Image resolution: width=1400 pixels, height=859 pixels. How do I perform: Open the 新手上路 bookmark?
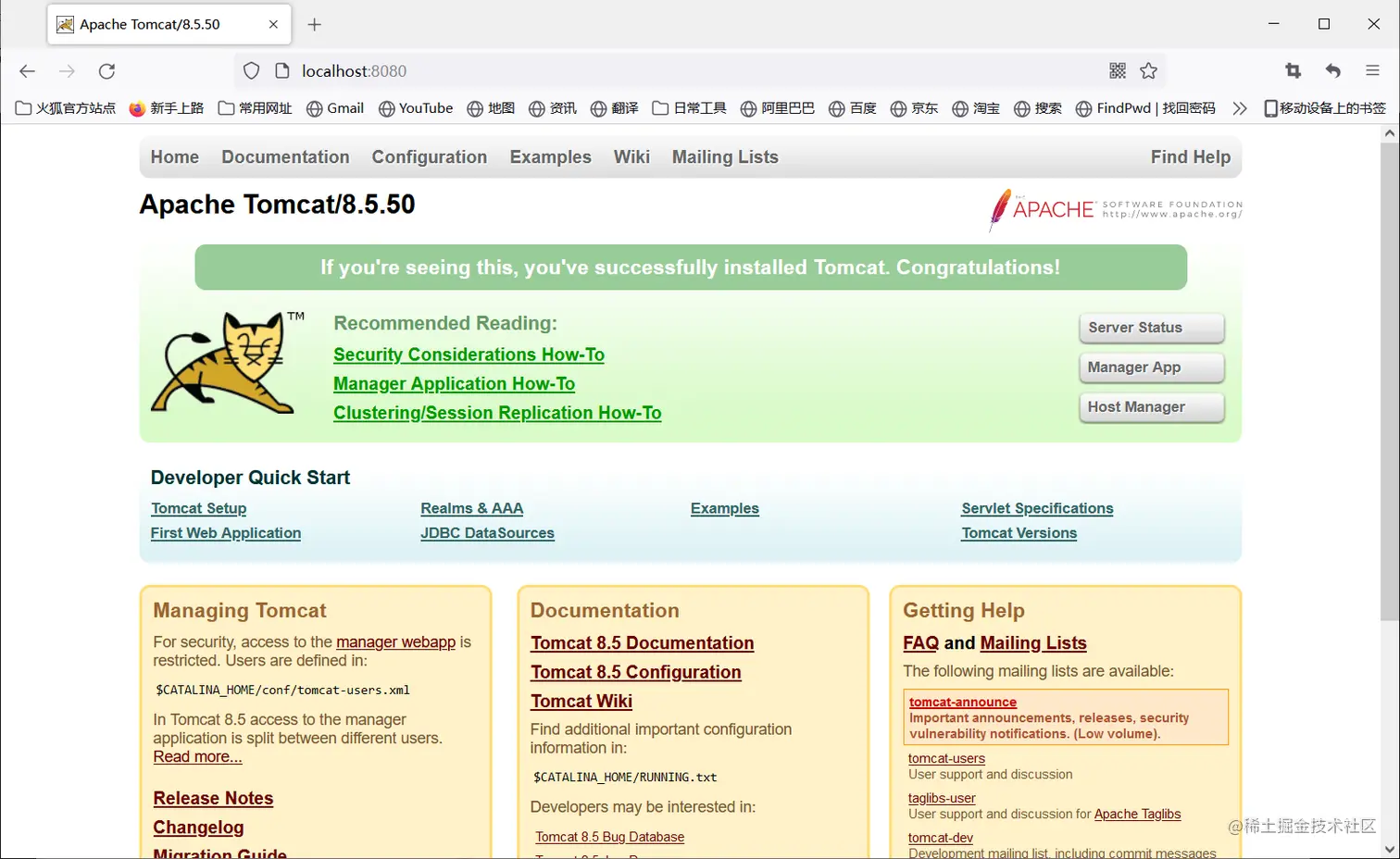[x=167, y=108]
